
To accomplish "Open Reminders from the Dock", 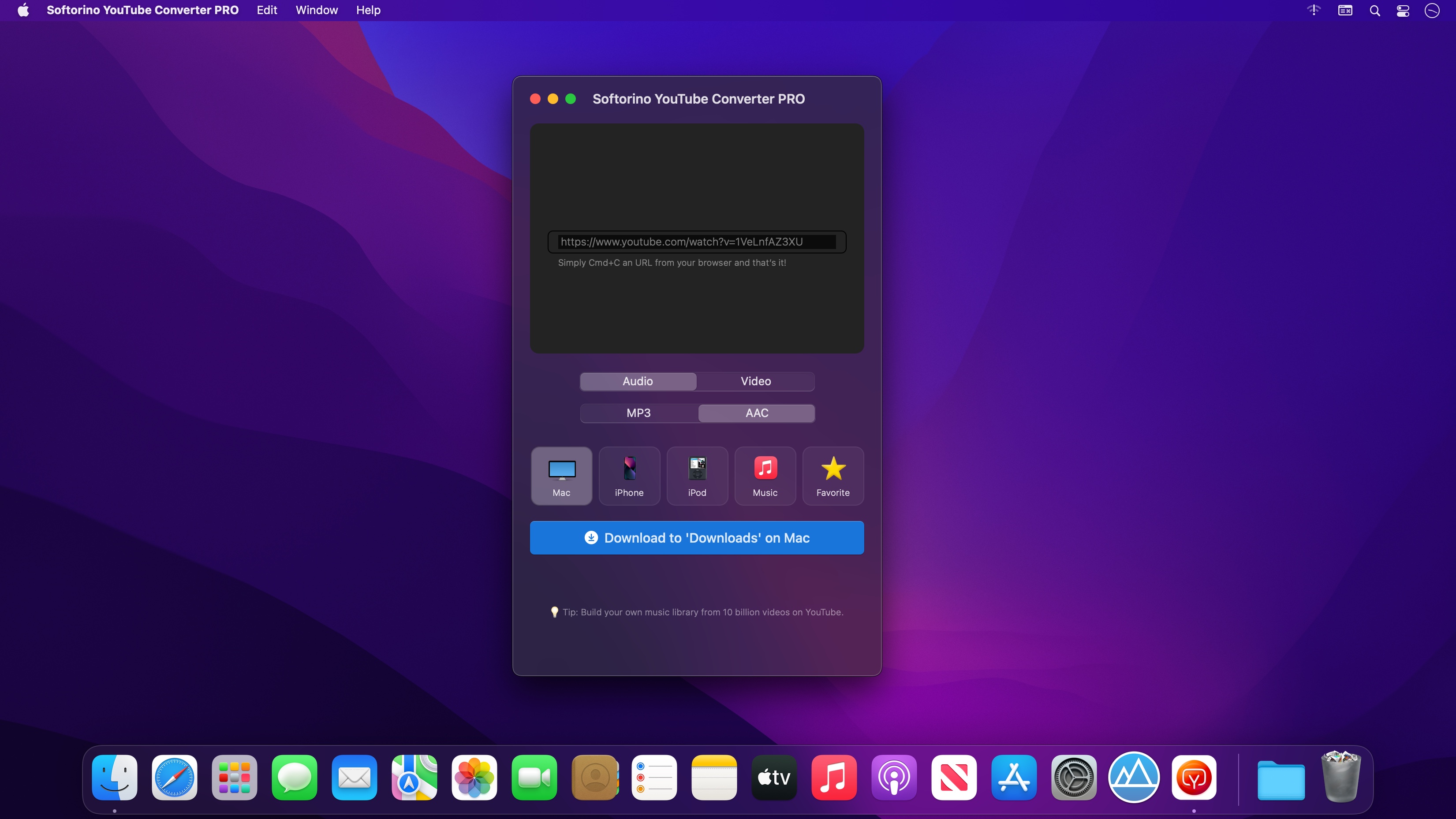I will coord(654,778).
